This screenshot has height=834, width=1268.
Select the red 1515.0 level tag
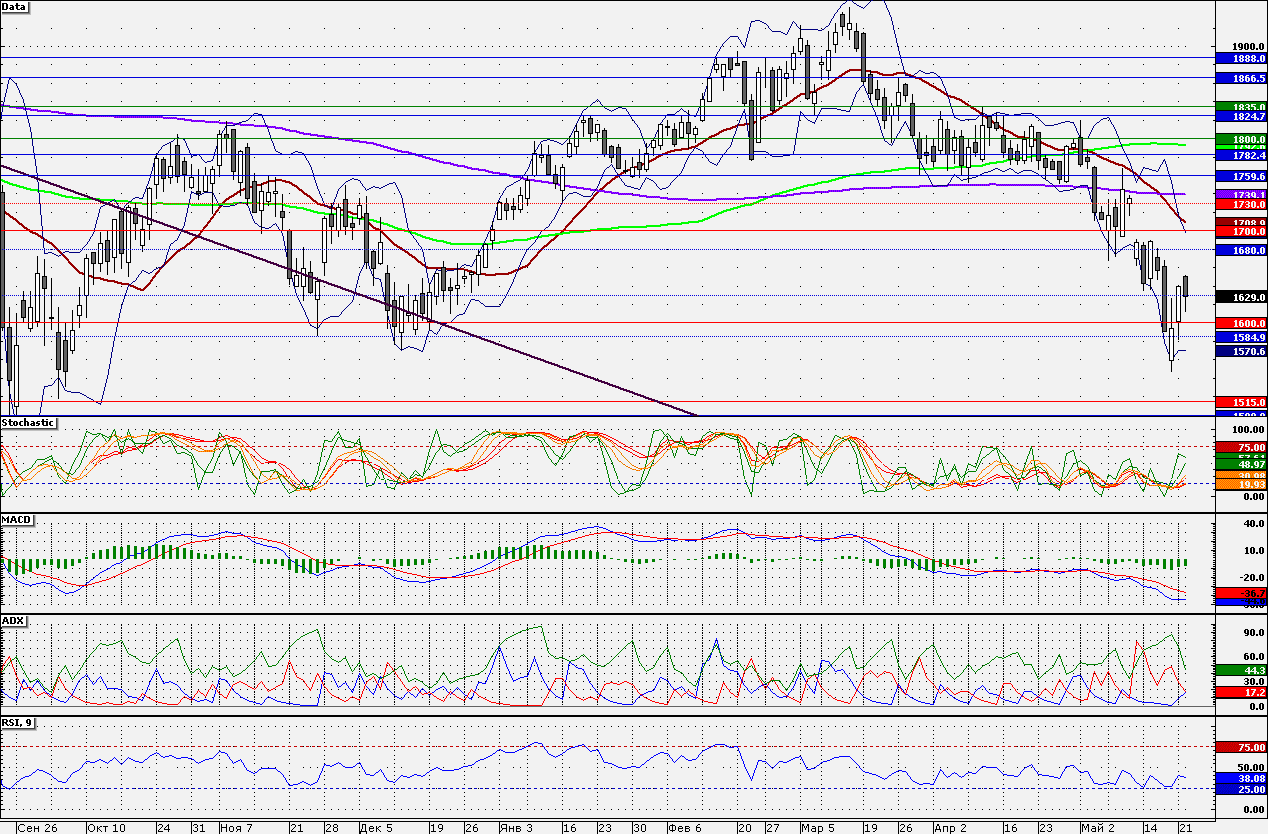click(x=1241, y=401)
